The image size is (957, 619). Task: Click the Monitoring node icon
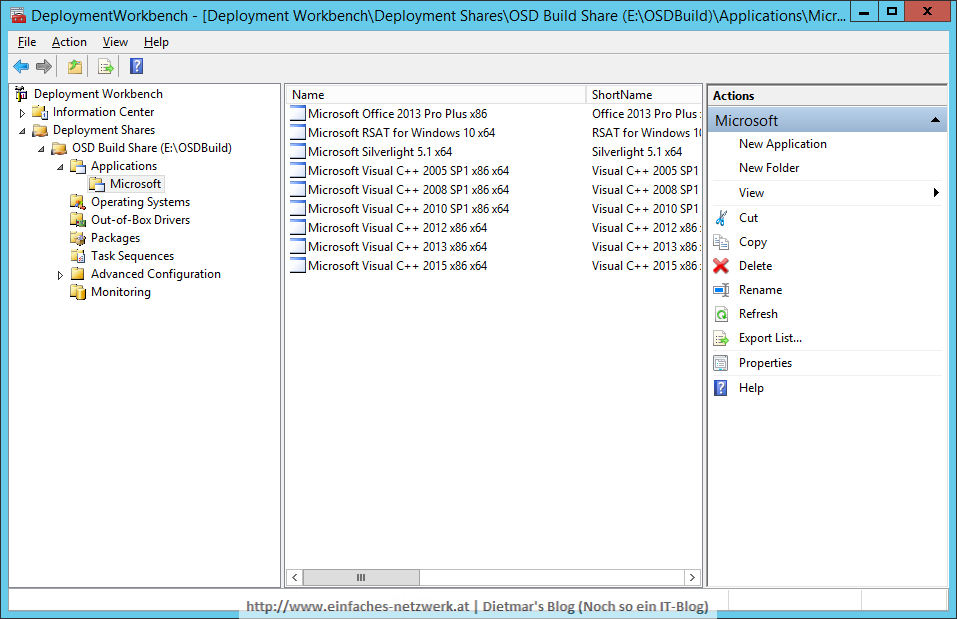78,292
